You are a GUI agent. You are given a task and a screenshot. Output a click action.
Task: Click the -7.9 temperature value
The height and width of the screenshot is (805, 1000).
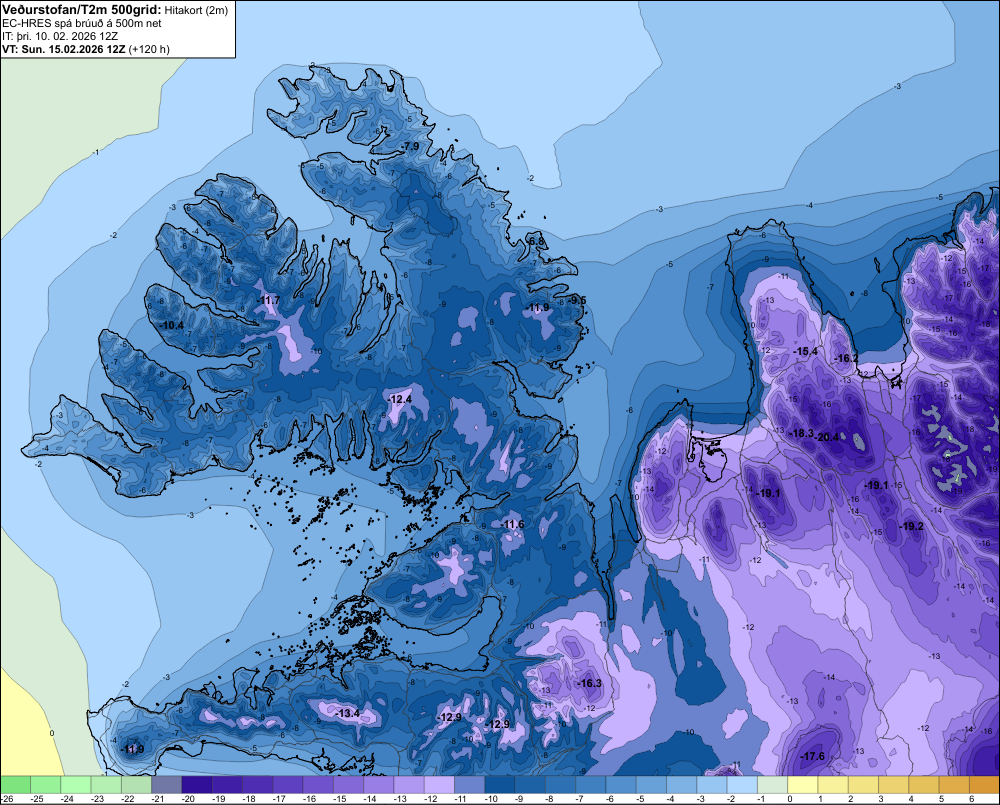point(410,146)
